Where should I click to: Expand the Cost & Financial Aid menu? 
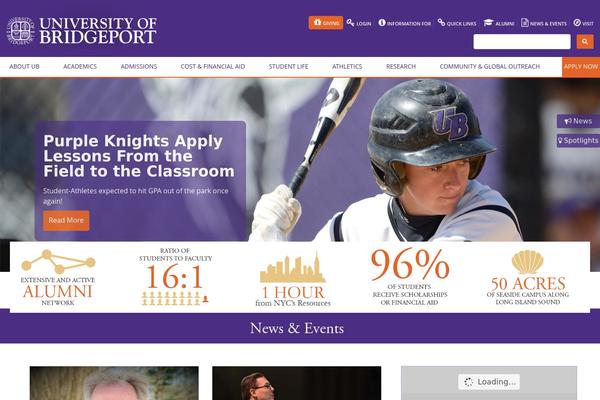(x=213, y=67)
